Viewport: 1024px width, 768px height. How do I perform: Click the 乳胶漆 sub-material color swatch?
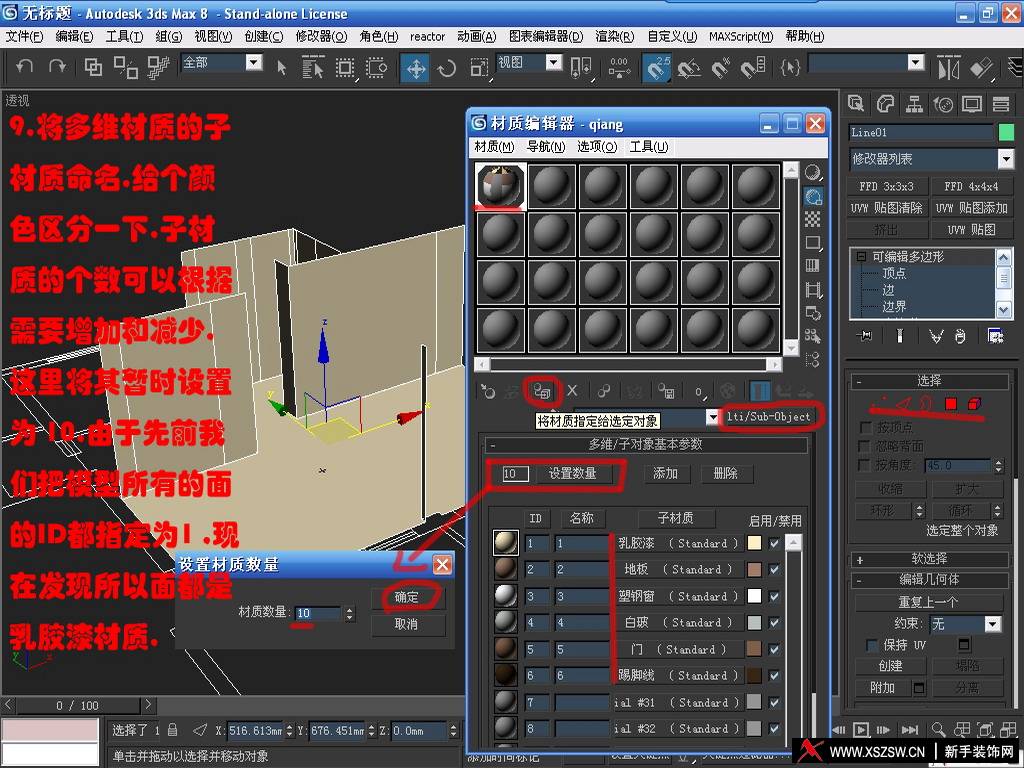(x=754, y=543)
